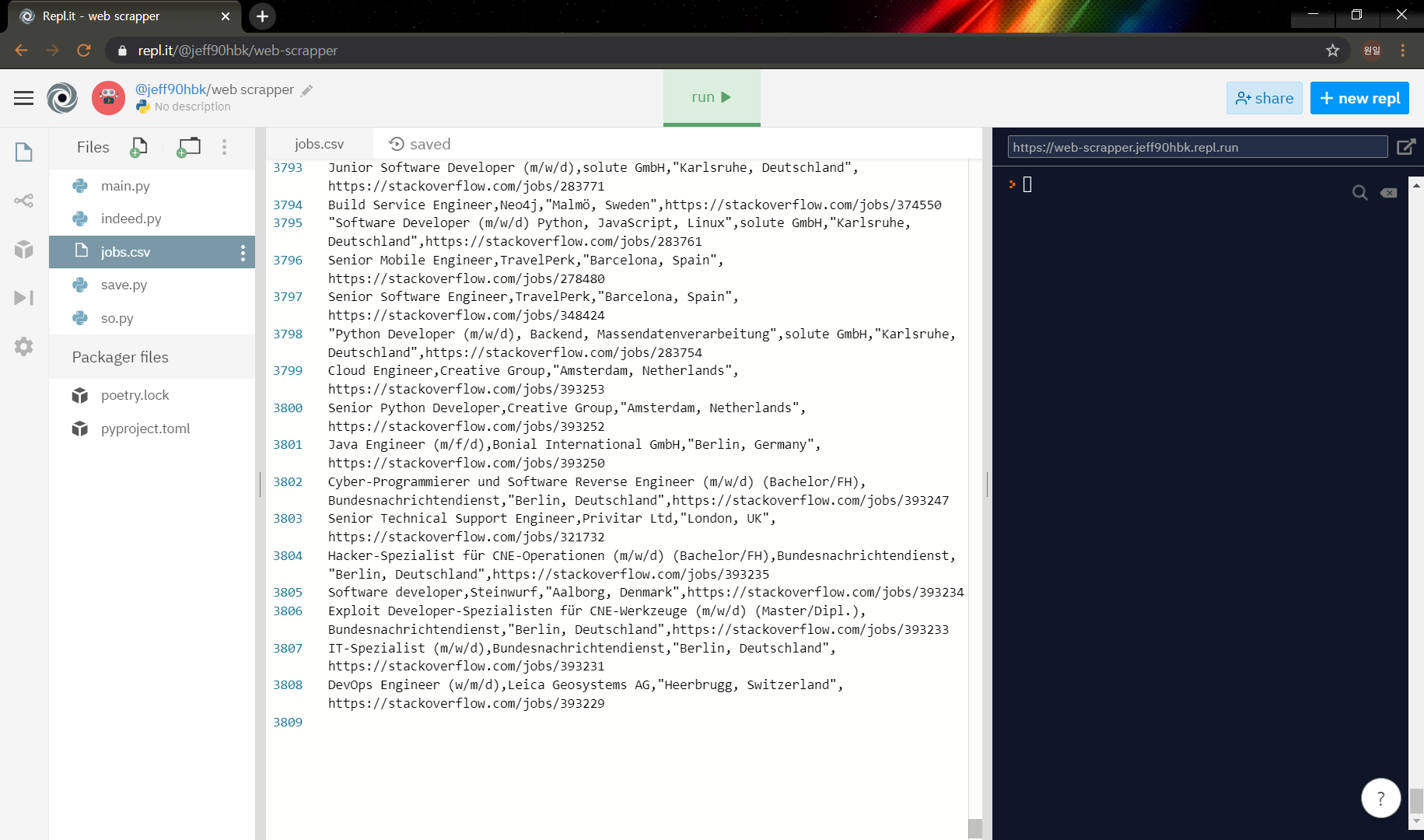Click the share button

[1264, 98]
